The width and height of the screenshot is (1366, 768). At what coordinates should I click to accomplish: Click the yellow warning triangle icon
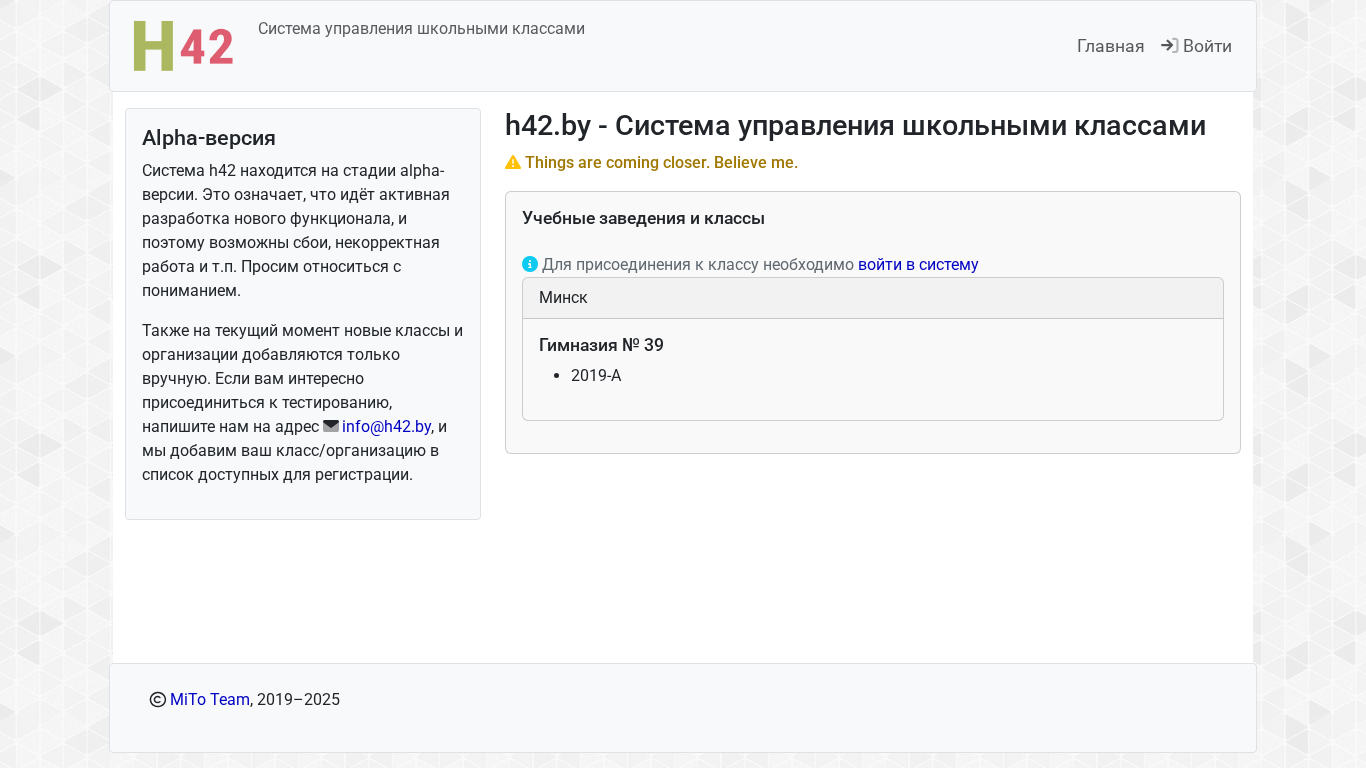tap(513, 162)
